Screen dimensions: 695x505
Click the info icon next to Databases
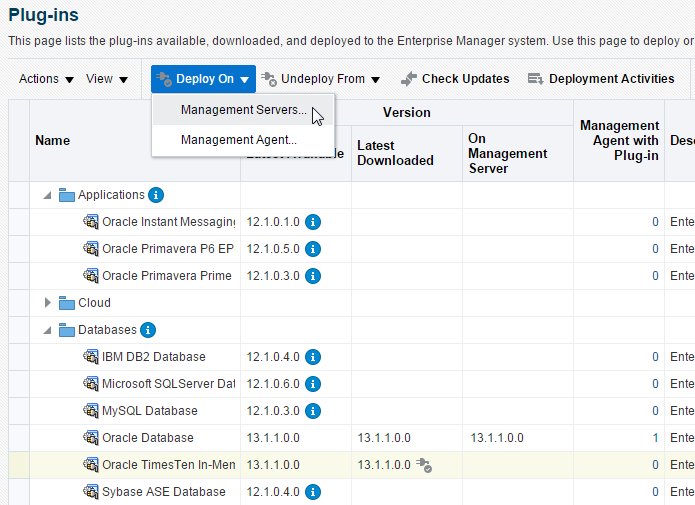click(x=148, y=330)
